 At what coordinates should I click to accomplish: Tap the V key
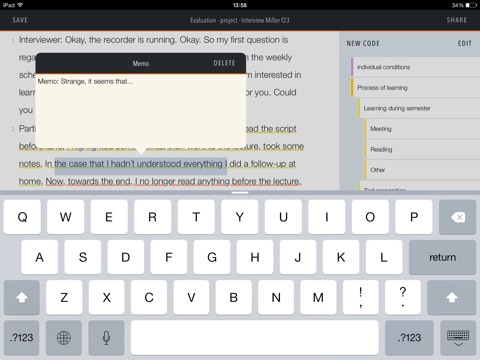pyautogui.click(x=191, y=297)
